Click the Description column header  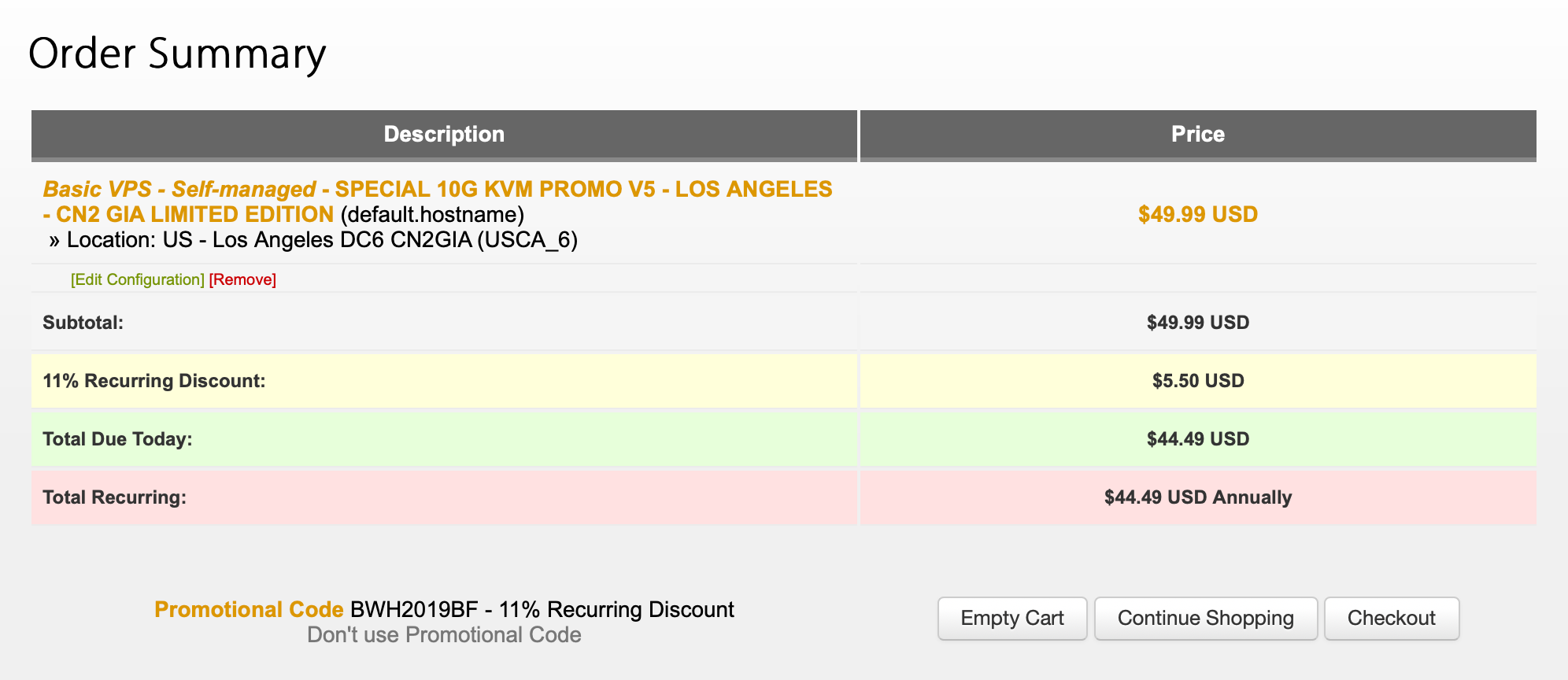(444, 135)
